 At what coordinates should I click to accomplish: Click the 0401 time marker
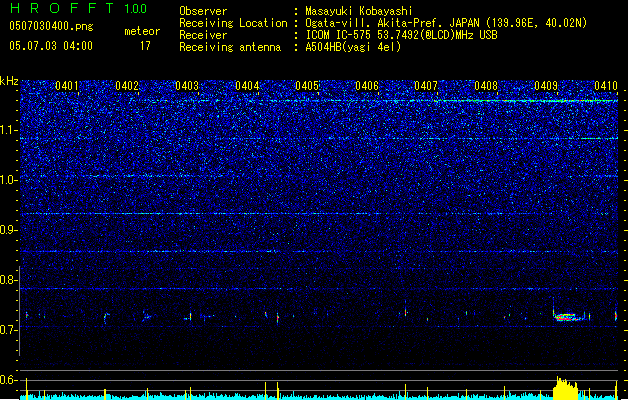(67, 86)
